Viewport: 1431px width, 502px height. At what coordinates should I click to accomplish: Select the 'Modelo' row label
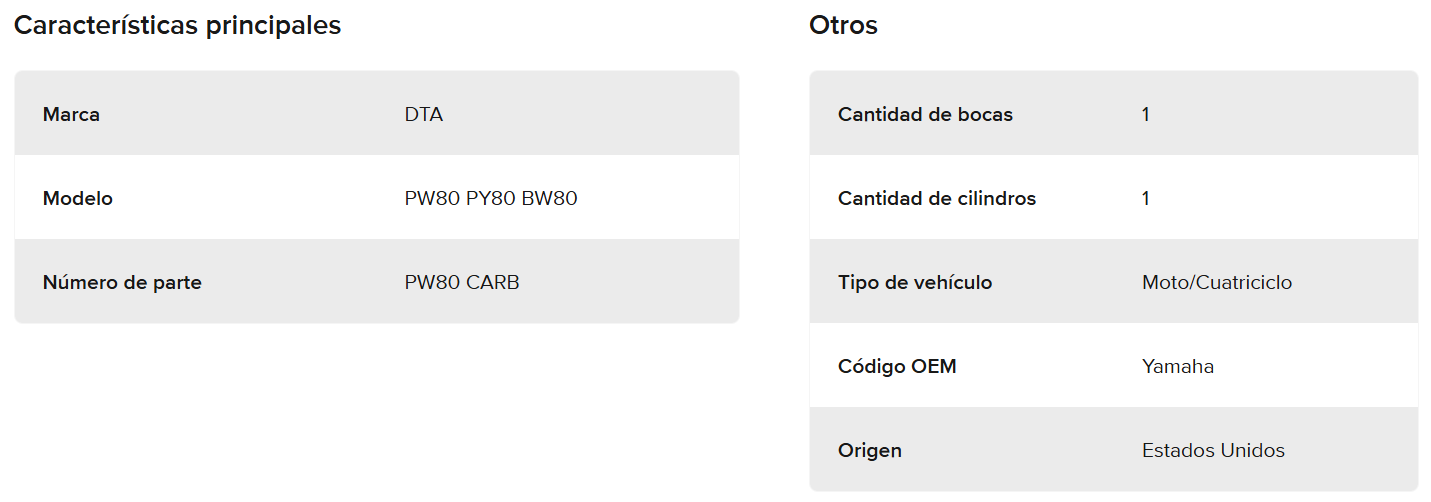(x=77, y=198)
